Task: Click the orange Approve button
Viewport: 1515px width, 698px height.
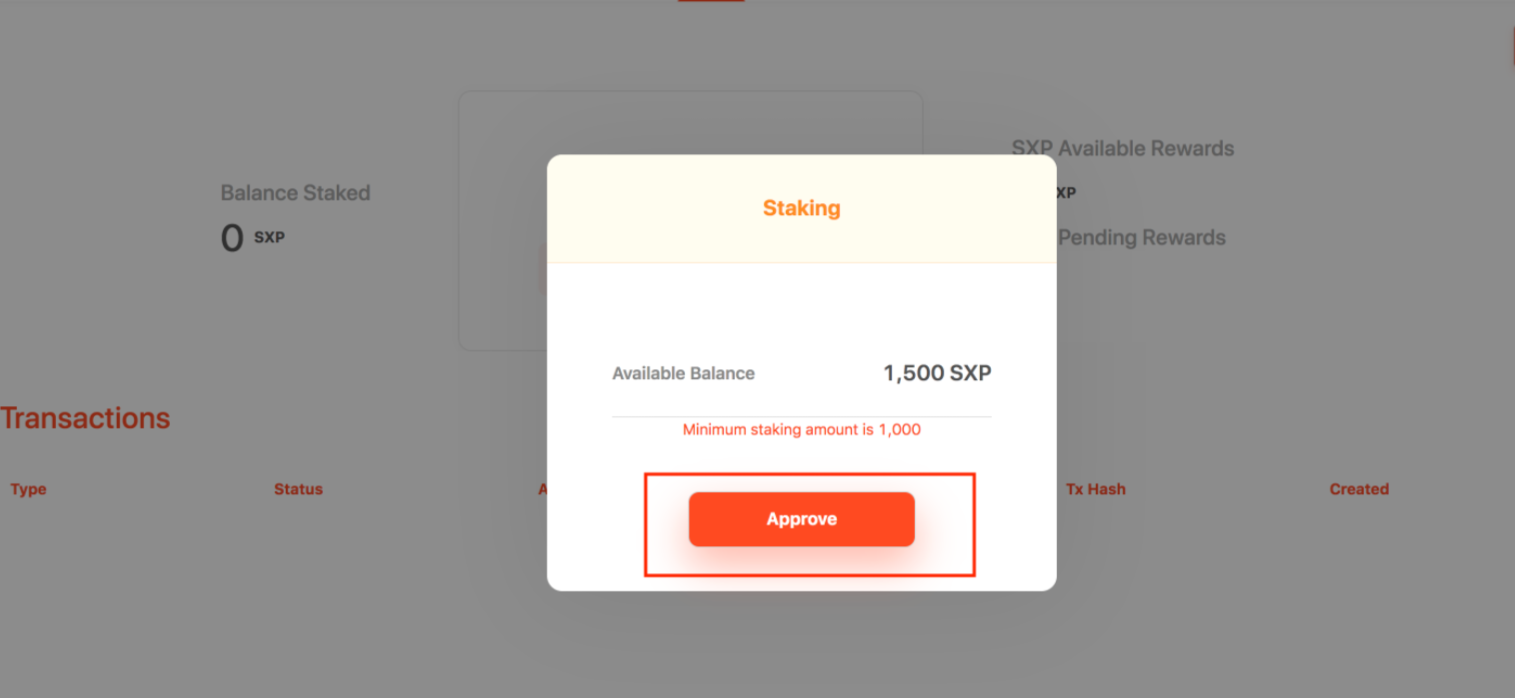Action: tap(801, 519)
